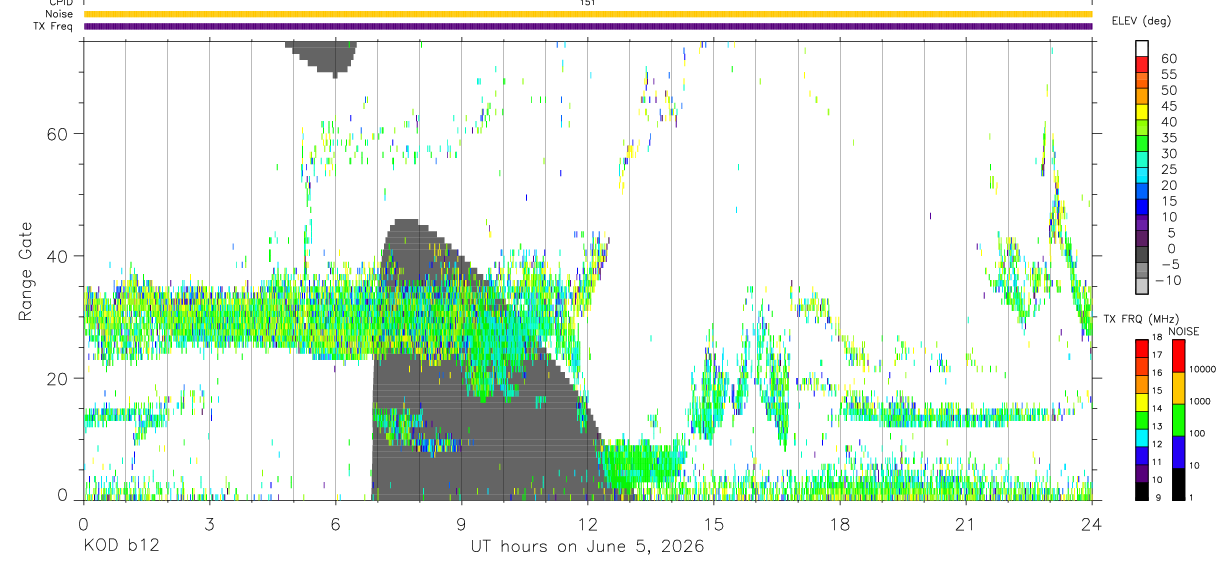Click the NOISE colorbar label '1000'

click(x=1199, y=402)
